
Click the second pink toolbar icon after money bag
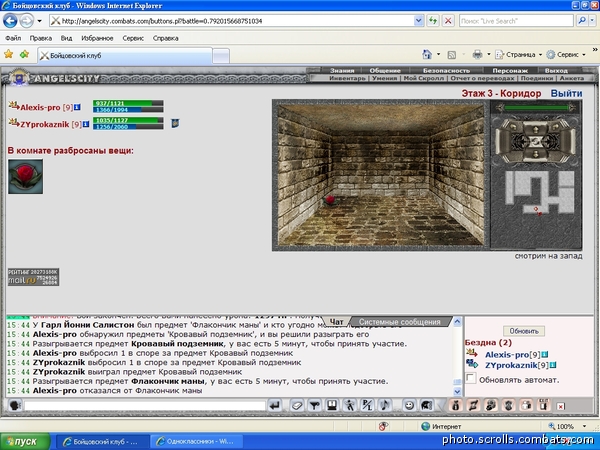tap(473, 405)
